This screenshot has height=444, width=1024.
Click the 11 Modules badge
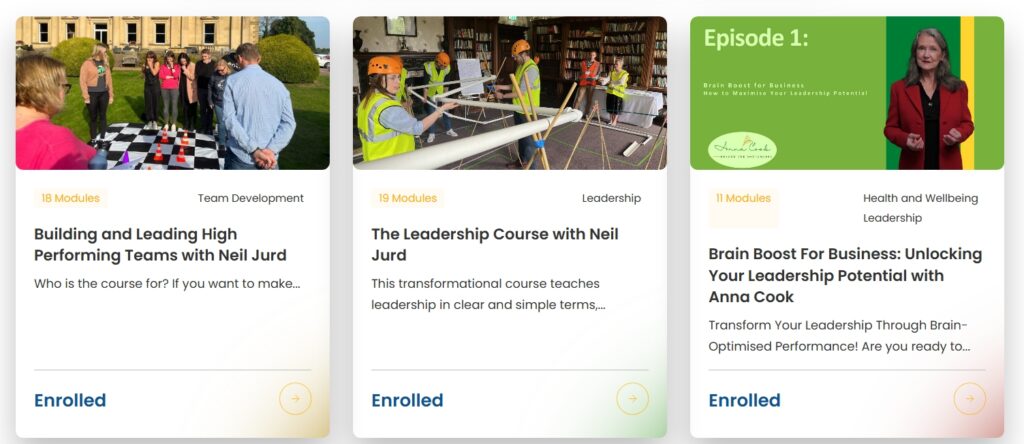tap(743, 198)
